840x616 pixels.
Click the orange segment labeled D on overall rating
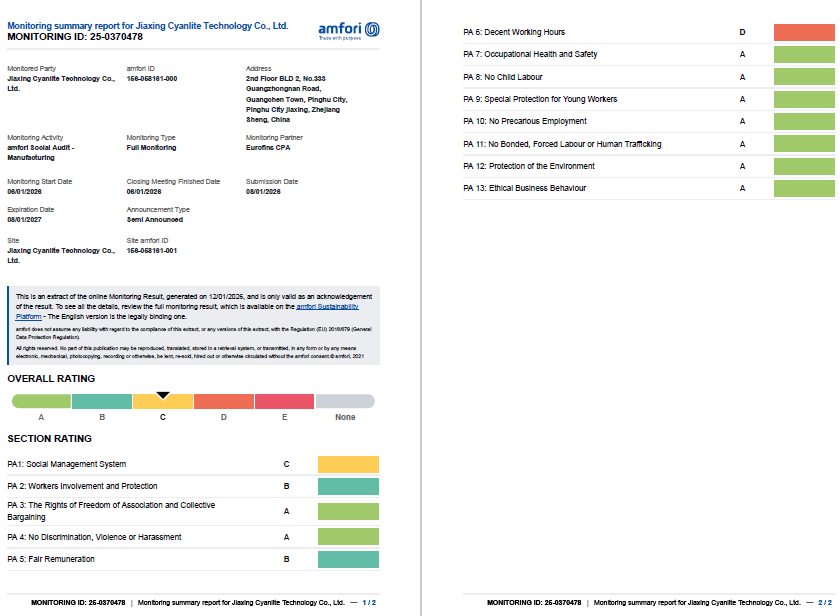(x=223, y=400)
